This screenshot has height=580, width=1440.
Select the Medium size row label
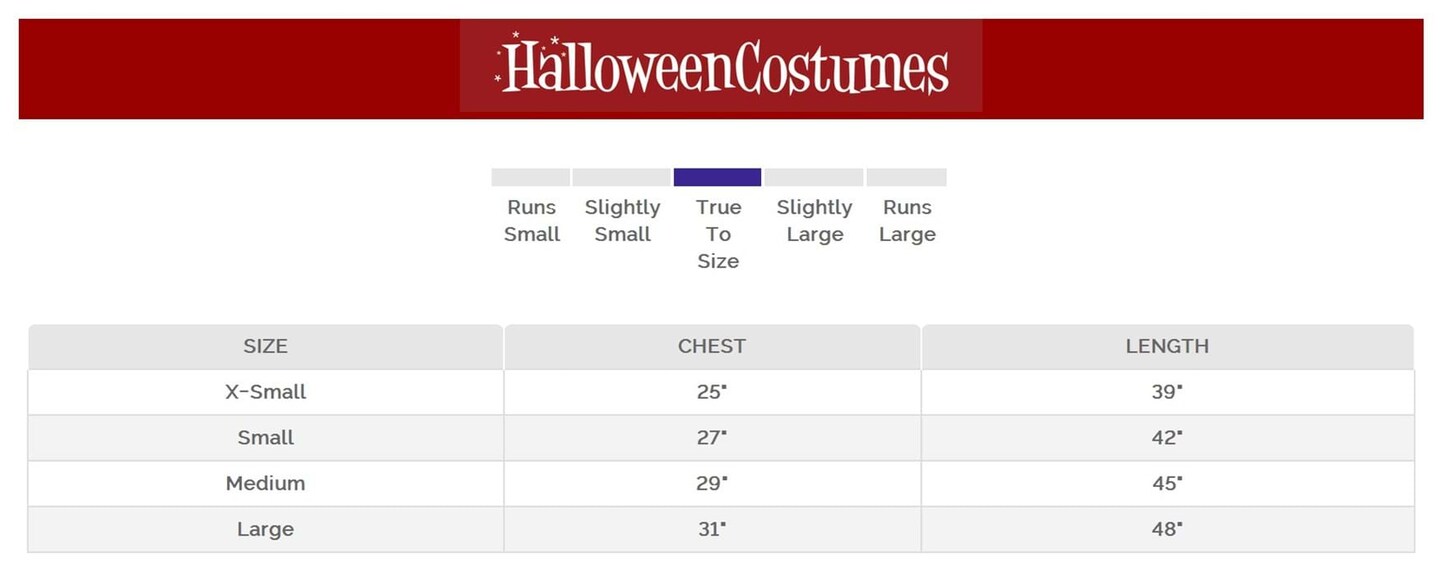click(265, 484)
